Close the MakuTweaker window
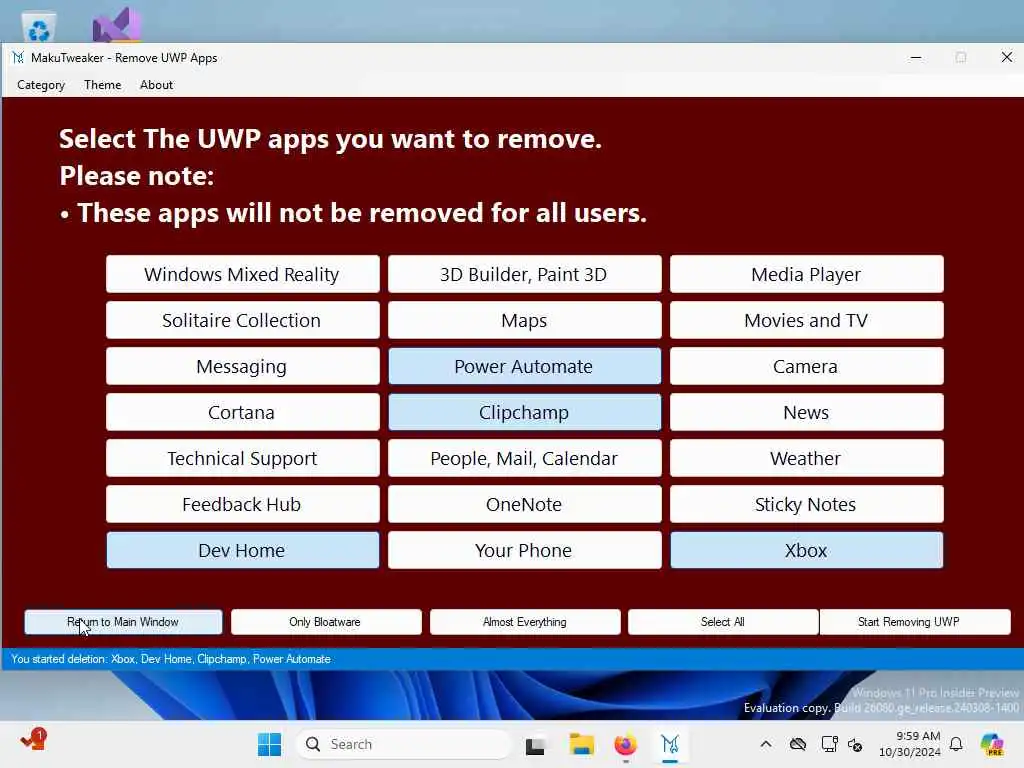The height and width of the screenshot is (768, 1024). tap(1007, 57)
